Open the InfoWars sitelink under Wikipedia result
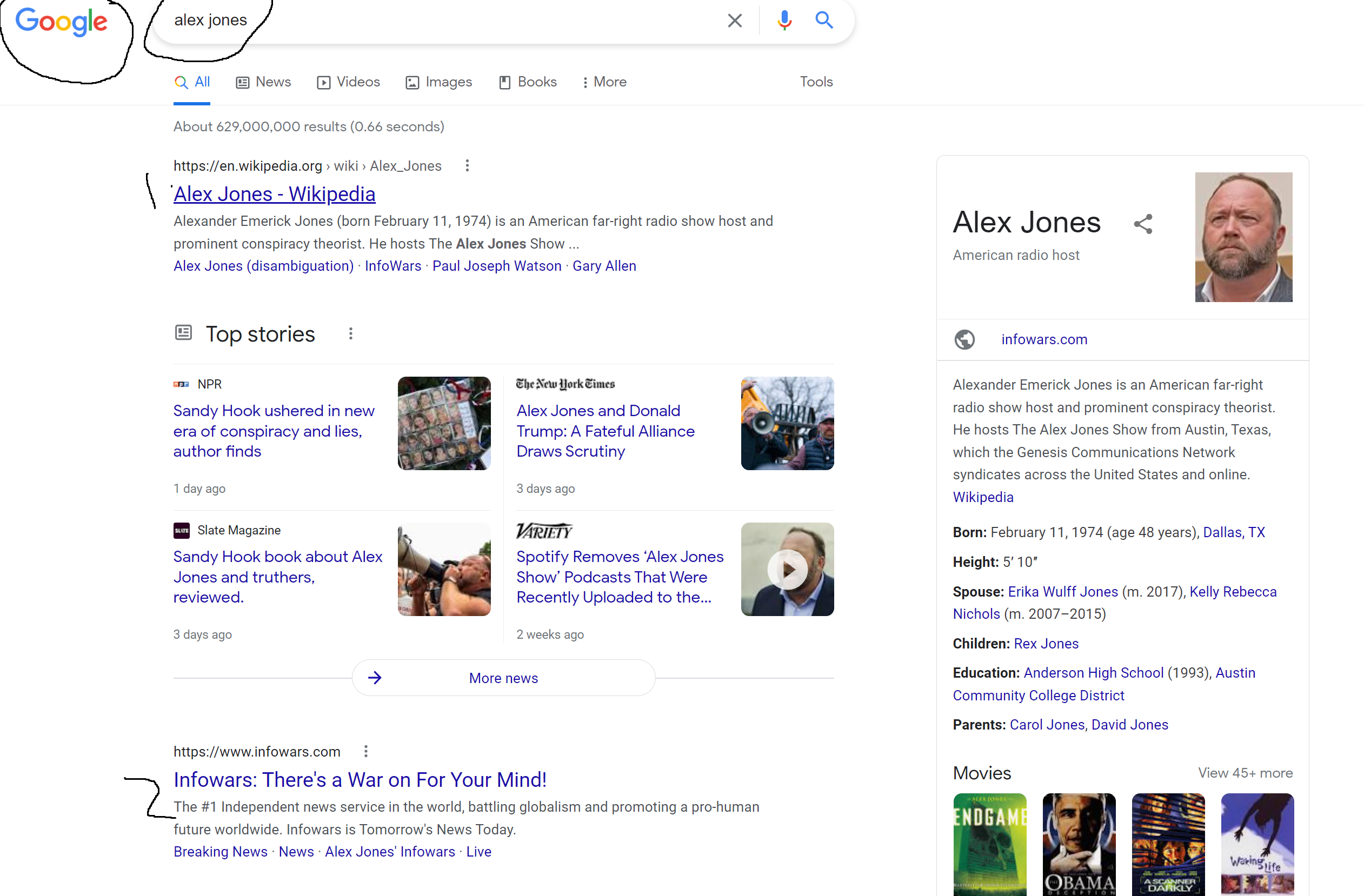1364x896 pixels. pyautogui.click(x=393, y=266)
